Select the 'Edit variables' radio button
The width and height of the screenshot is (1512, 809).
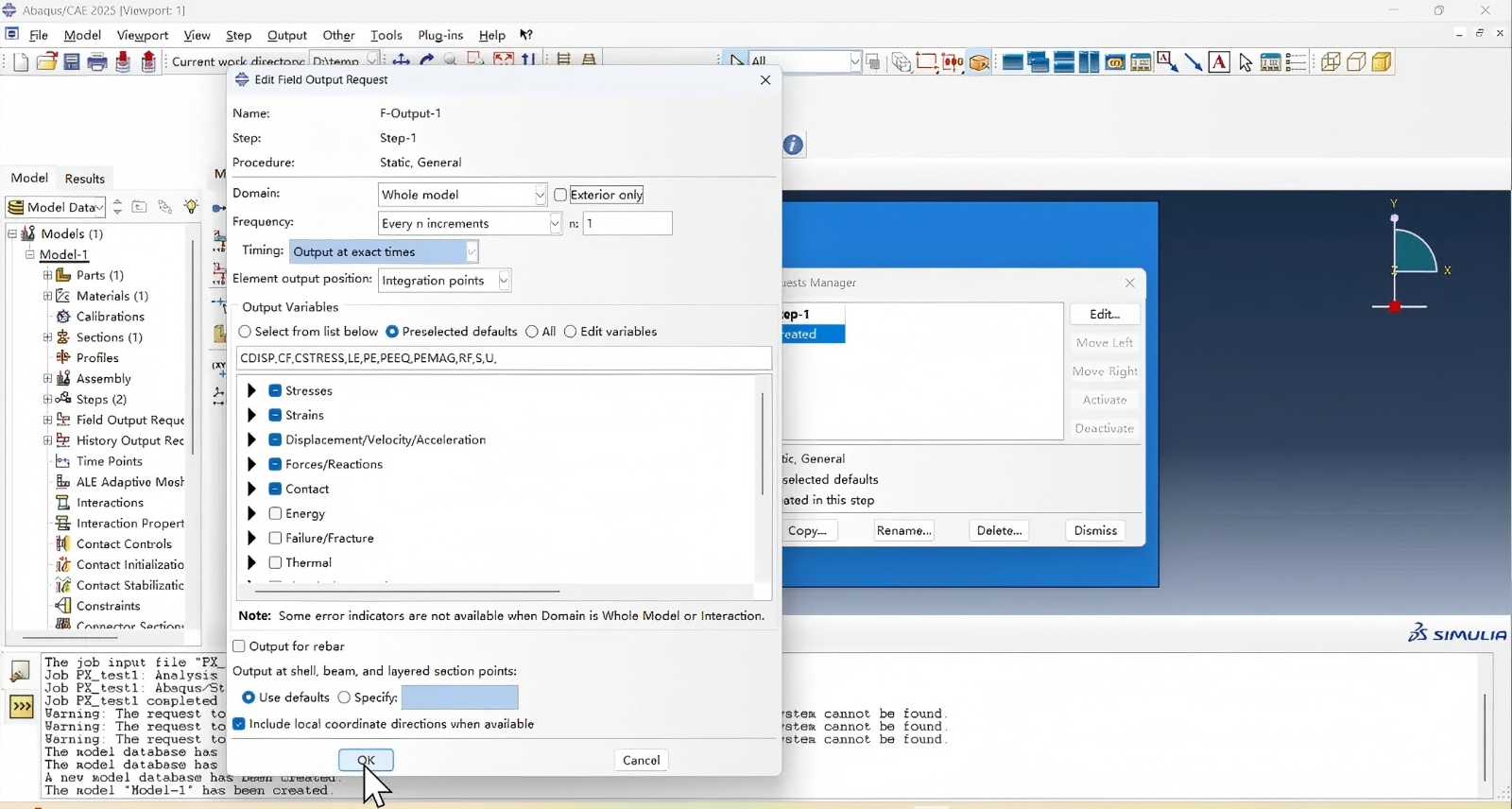571,332
